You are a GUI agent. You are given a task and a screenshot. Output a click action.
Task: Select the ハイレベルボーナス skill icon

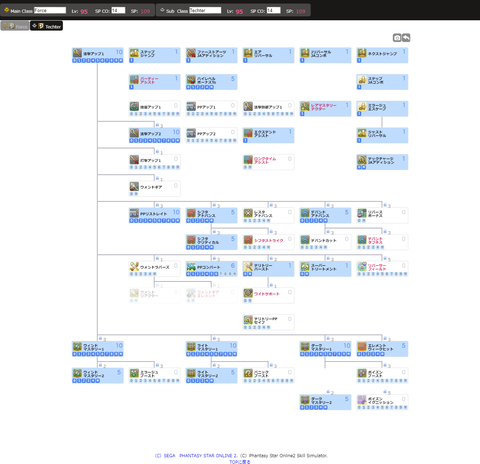tap(191, 80)
